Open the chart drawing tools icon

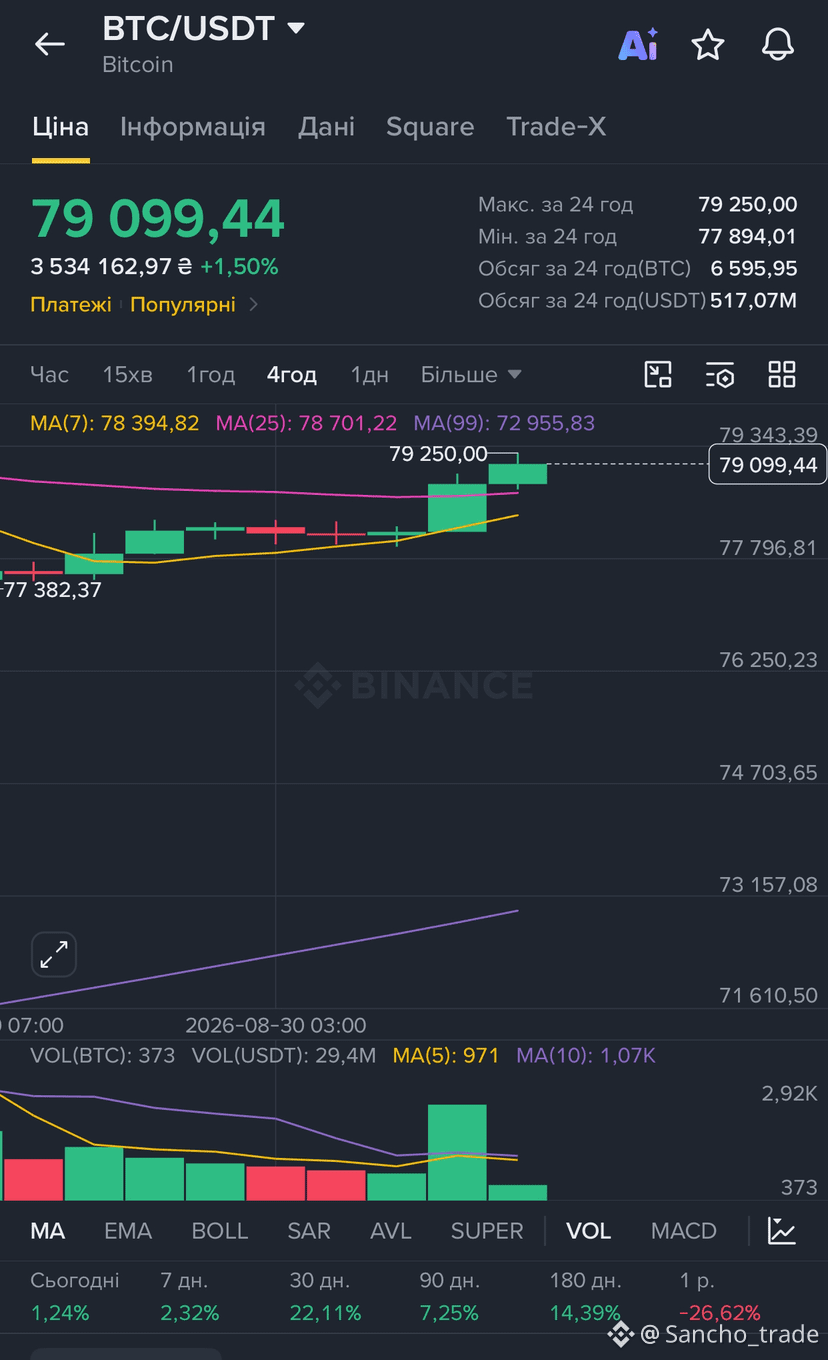coord(658,375)
